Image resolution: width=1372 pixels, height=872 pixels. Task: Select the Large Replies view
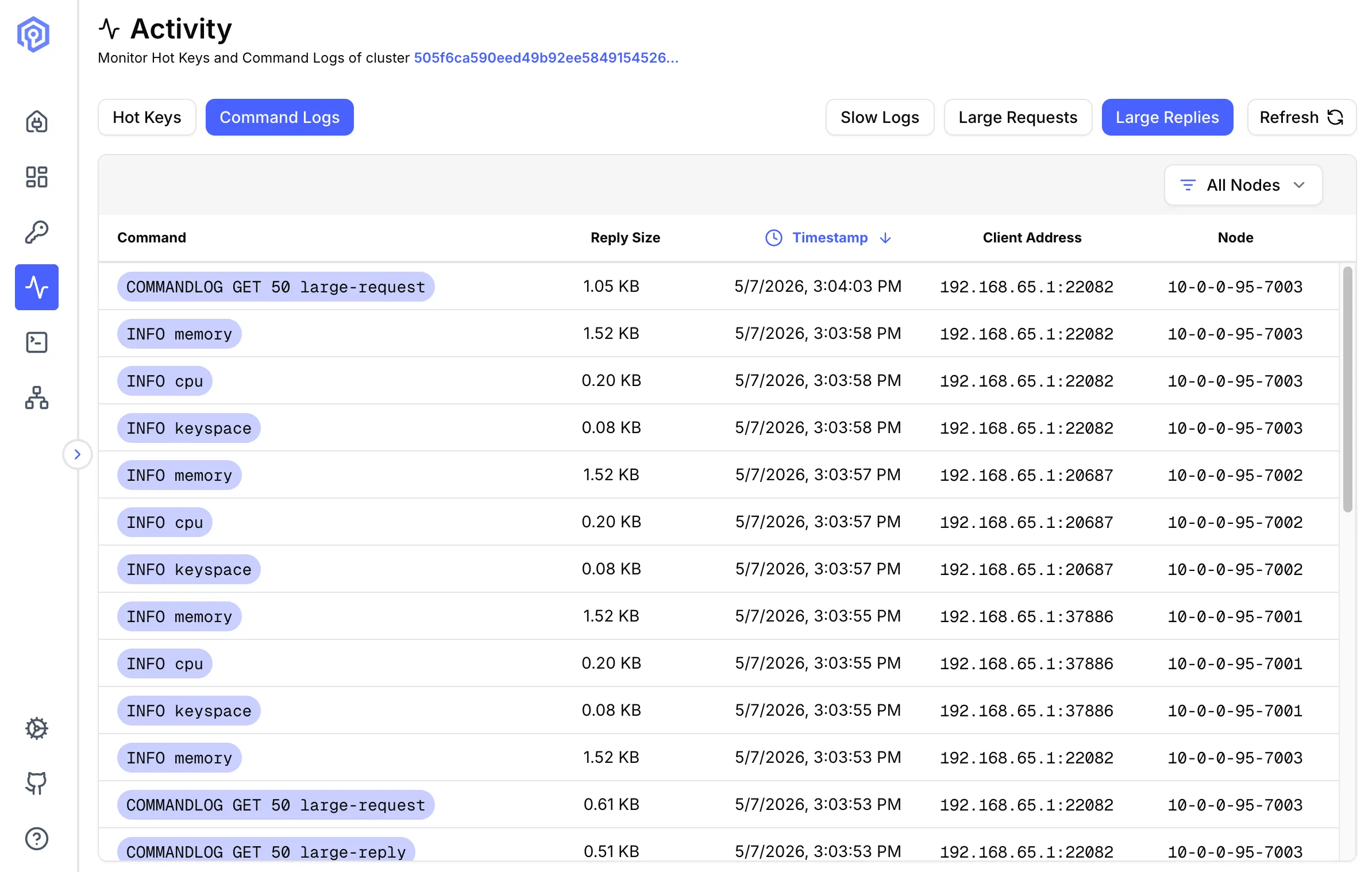click(1167, 117)
